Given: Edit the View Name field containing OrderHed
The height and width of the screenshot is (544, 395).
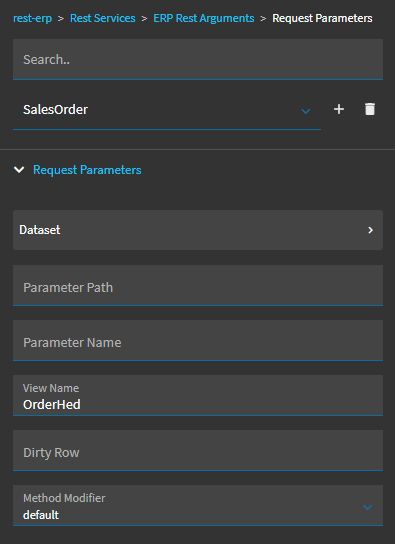Looking at the screenshot, I should (198, 396).
